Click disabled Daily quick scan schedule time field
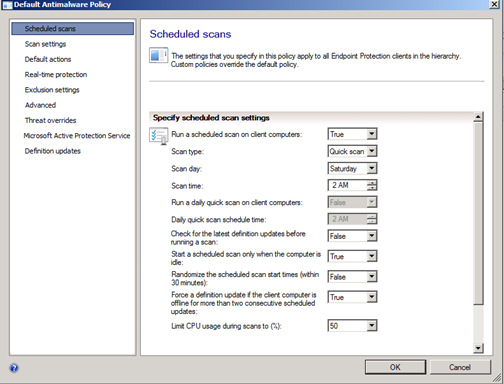Screen dimensions: 504x384 [352, 219]
